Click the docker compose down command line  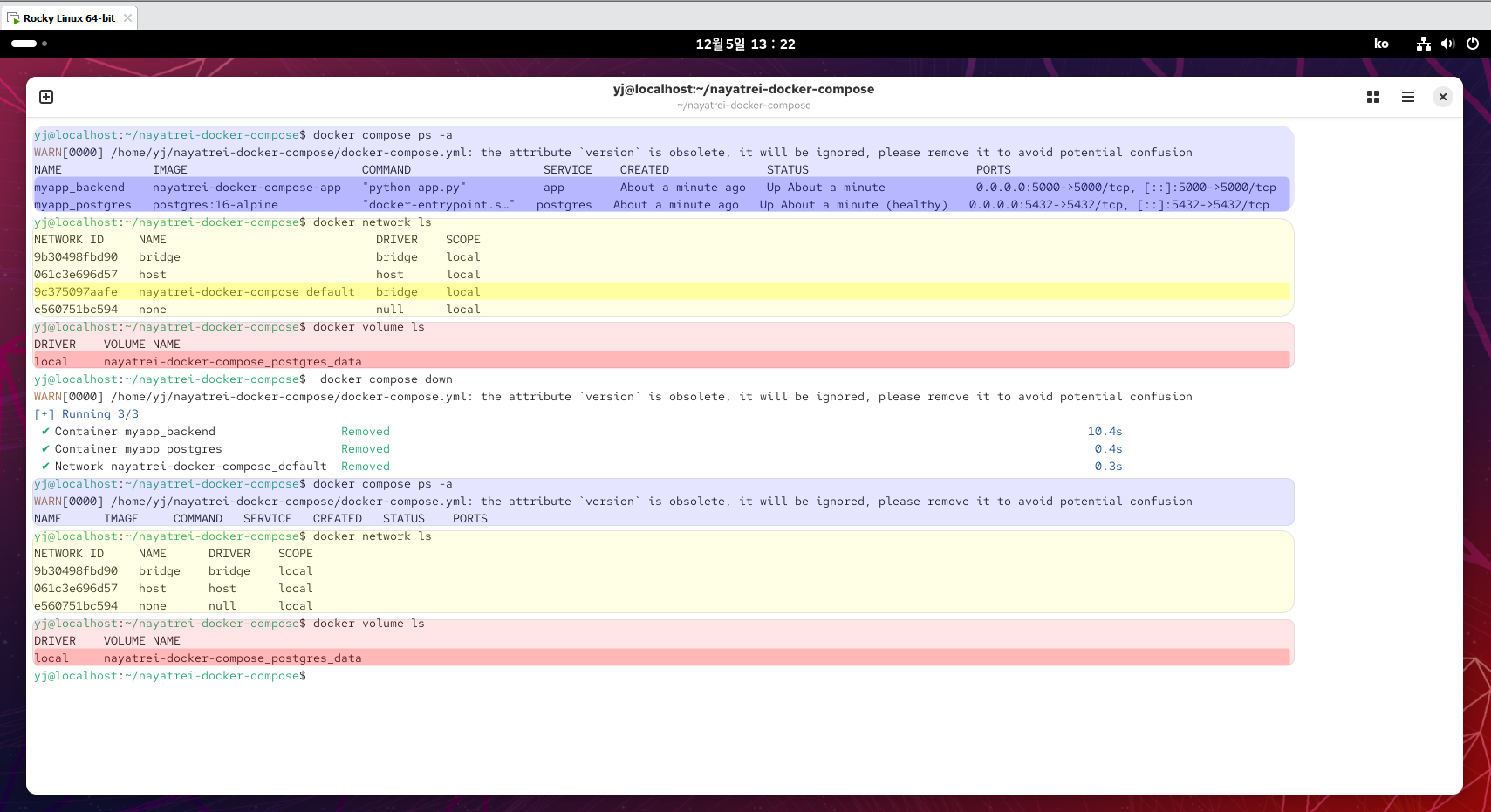coord(243,379)
